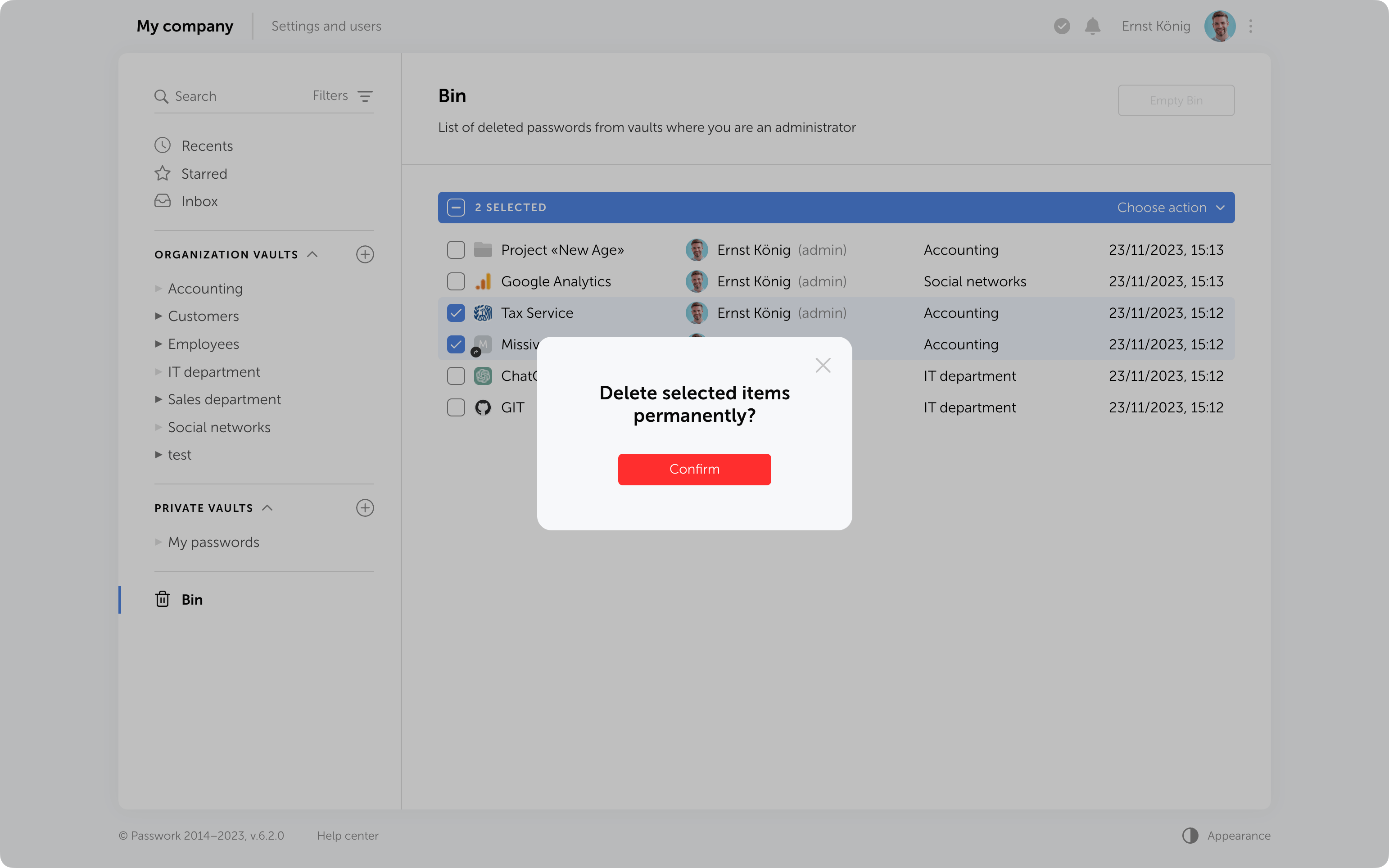This screenshot has height=868, width=1389.
Task: Add a new organization vault with plus icon
Action: 365,254
